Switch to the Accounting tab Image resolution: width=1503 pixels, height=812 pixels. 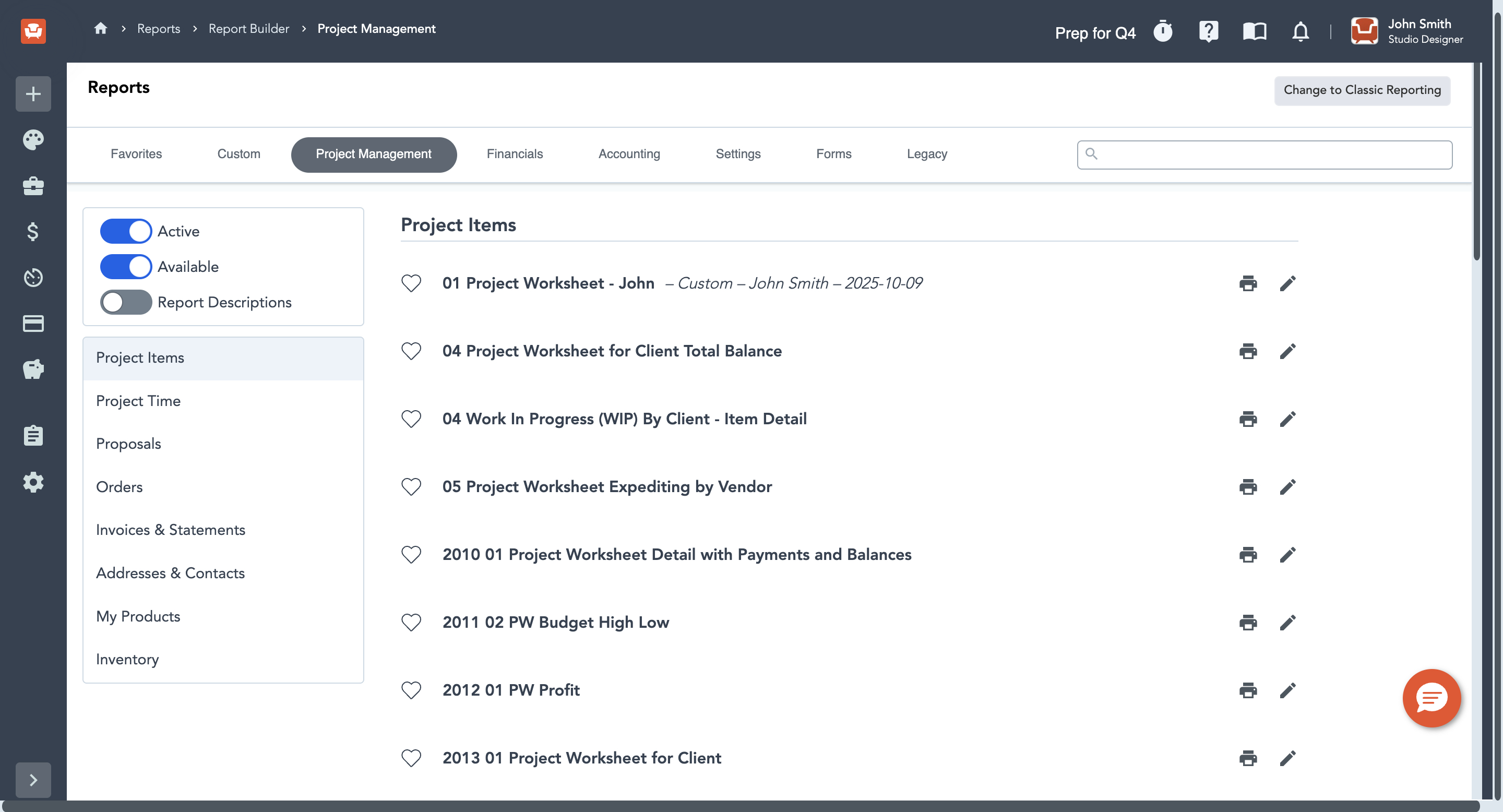pos(629,154)
